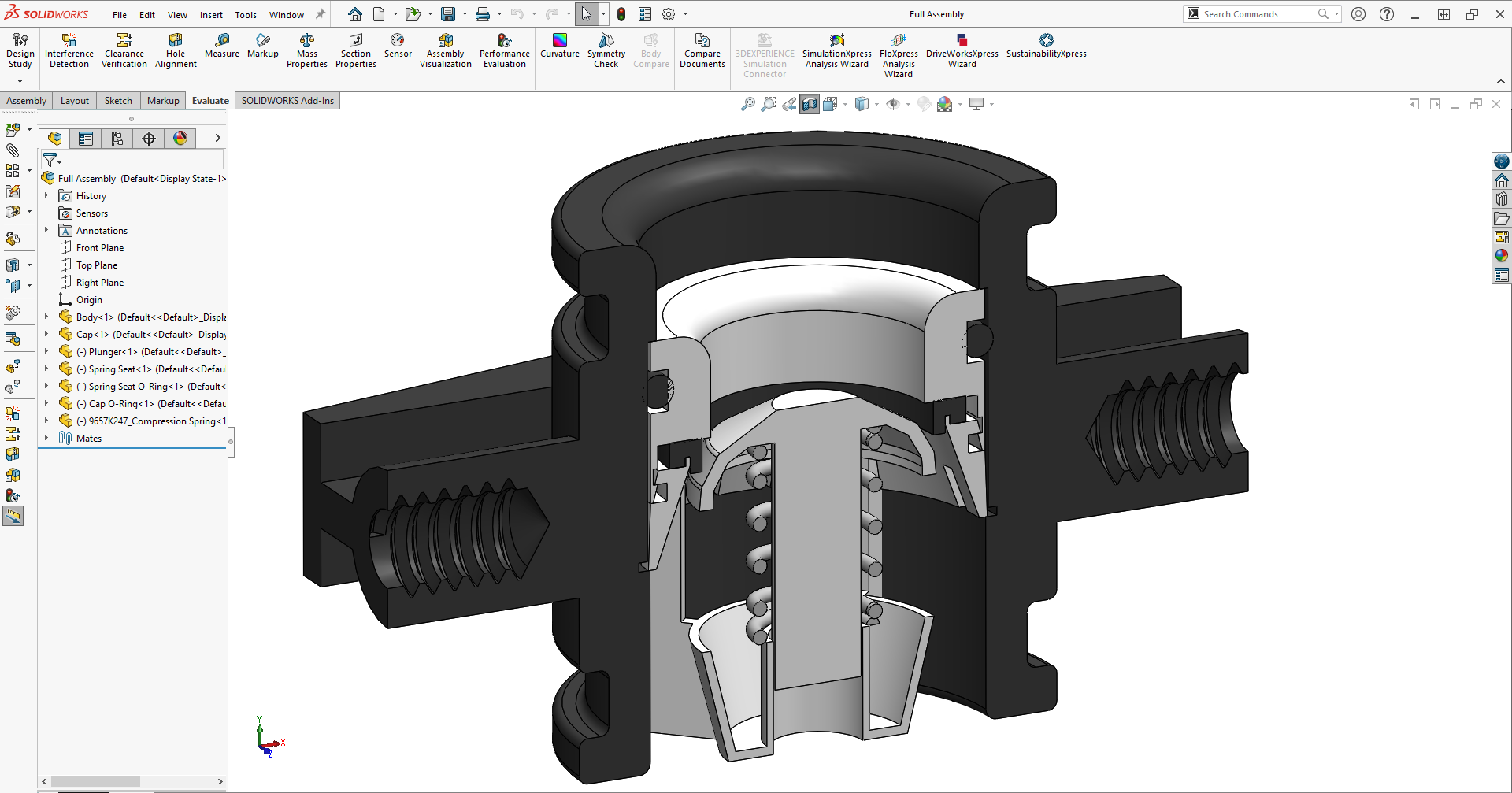Open File Properties list icon in top toolbar
This screenshot has width=1512, height=793.
tap(645, 14)
